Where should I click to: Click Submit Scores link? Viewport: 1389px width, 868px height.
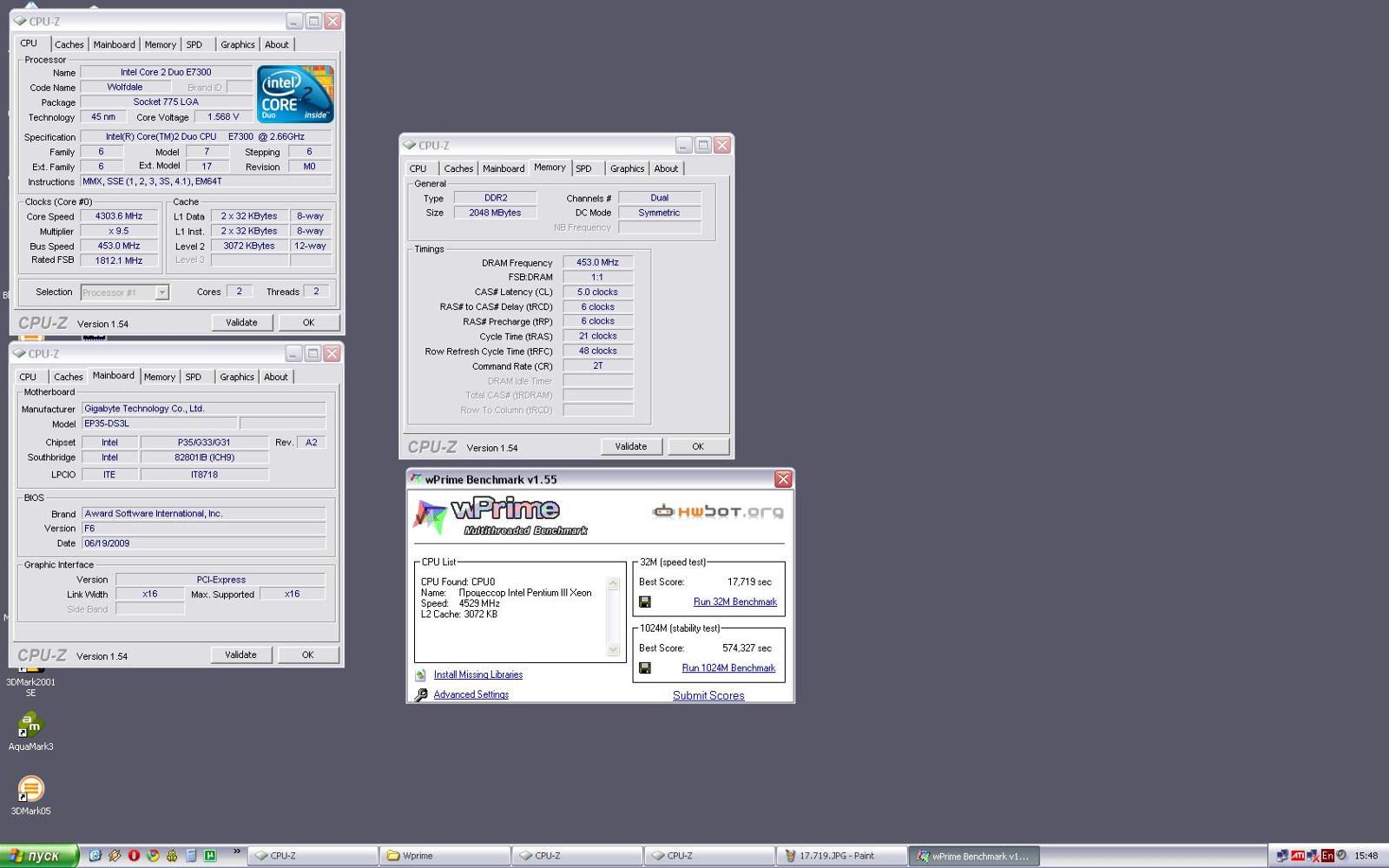pyautogui.click(x=708, y=695)
